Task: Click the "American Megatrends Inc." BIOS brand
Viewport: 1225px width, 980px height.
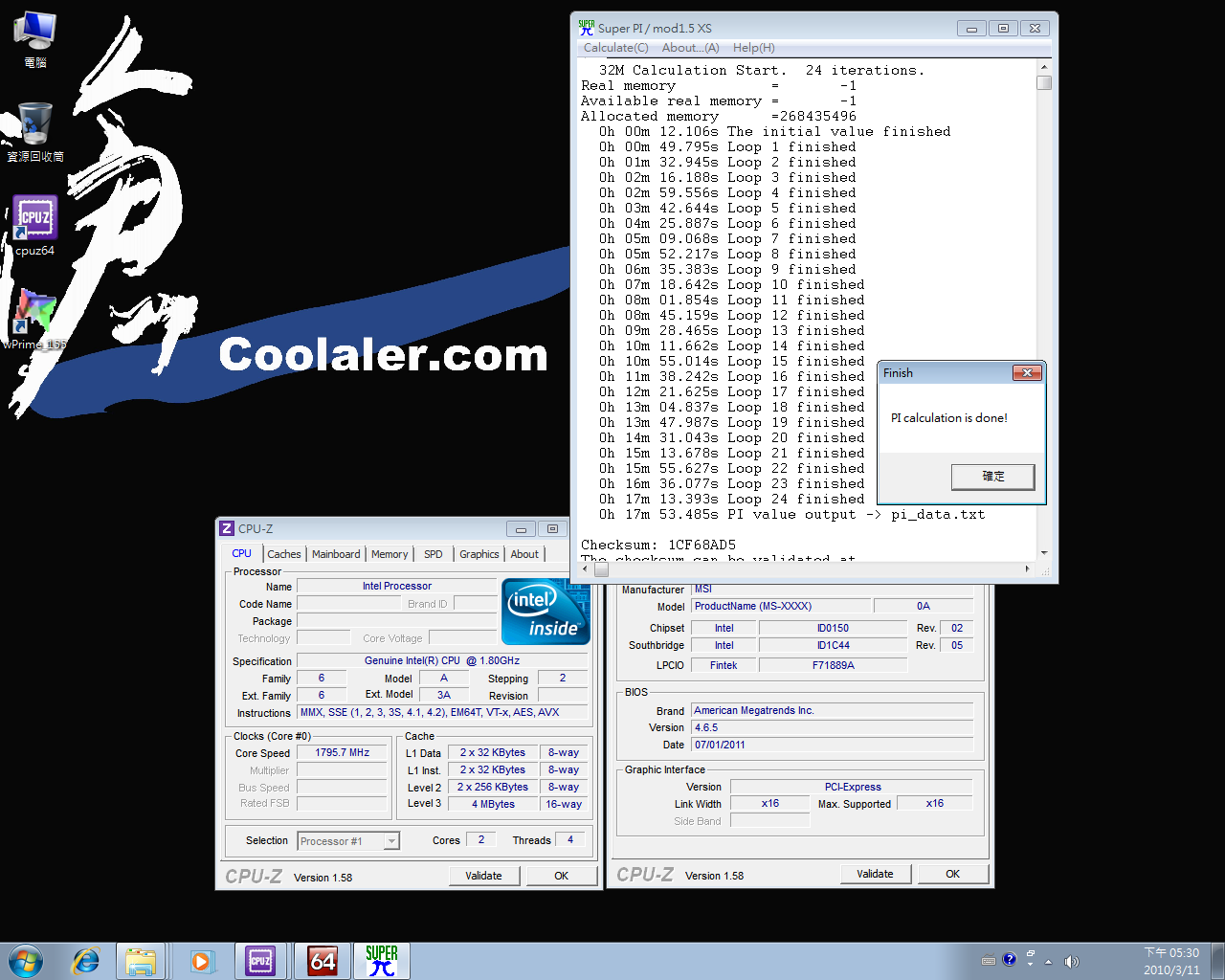Action: (833, 710)
